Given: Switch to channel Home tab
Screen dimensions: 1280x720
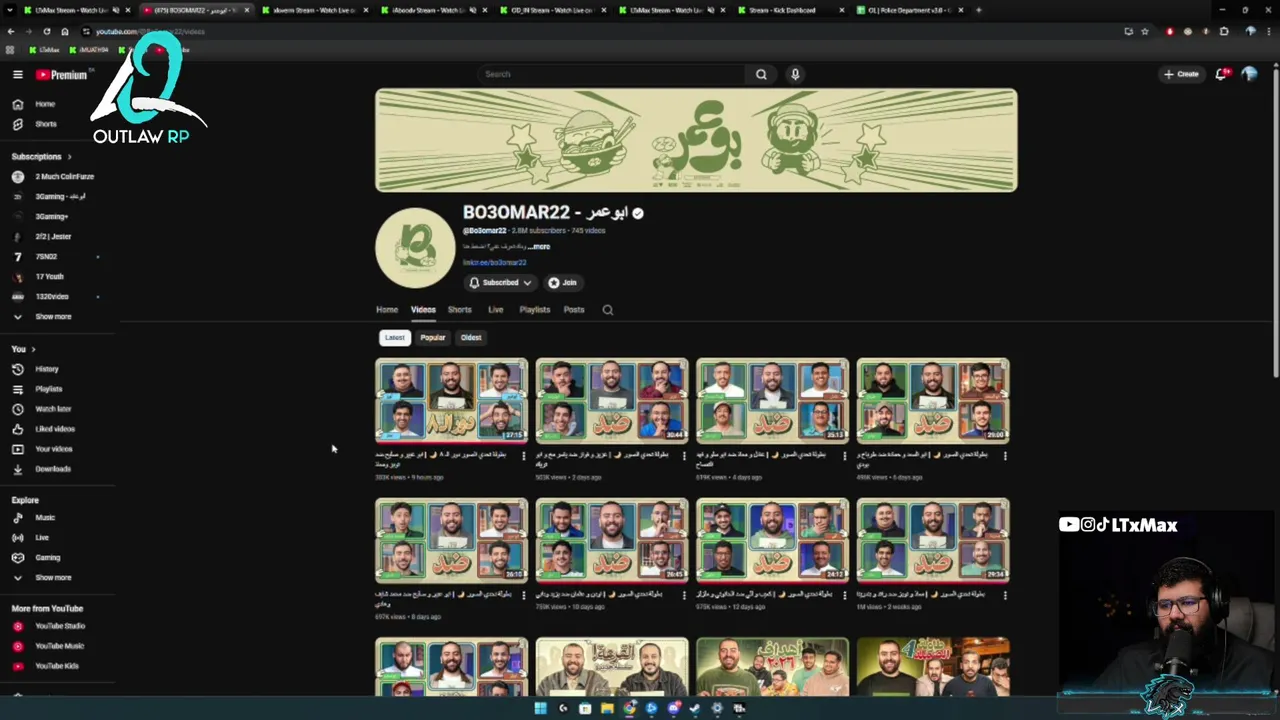Looking at the screenshot, I should click(387, 310).
